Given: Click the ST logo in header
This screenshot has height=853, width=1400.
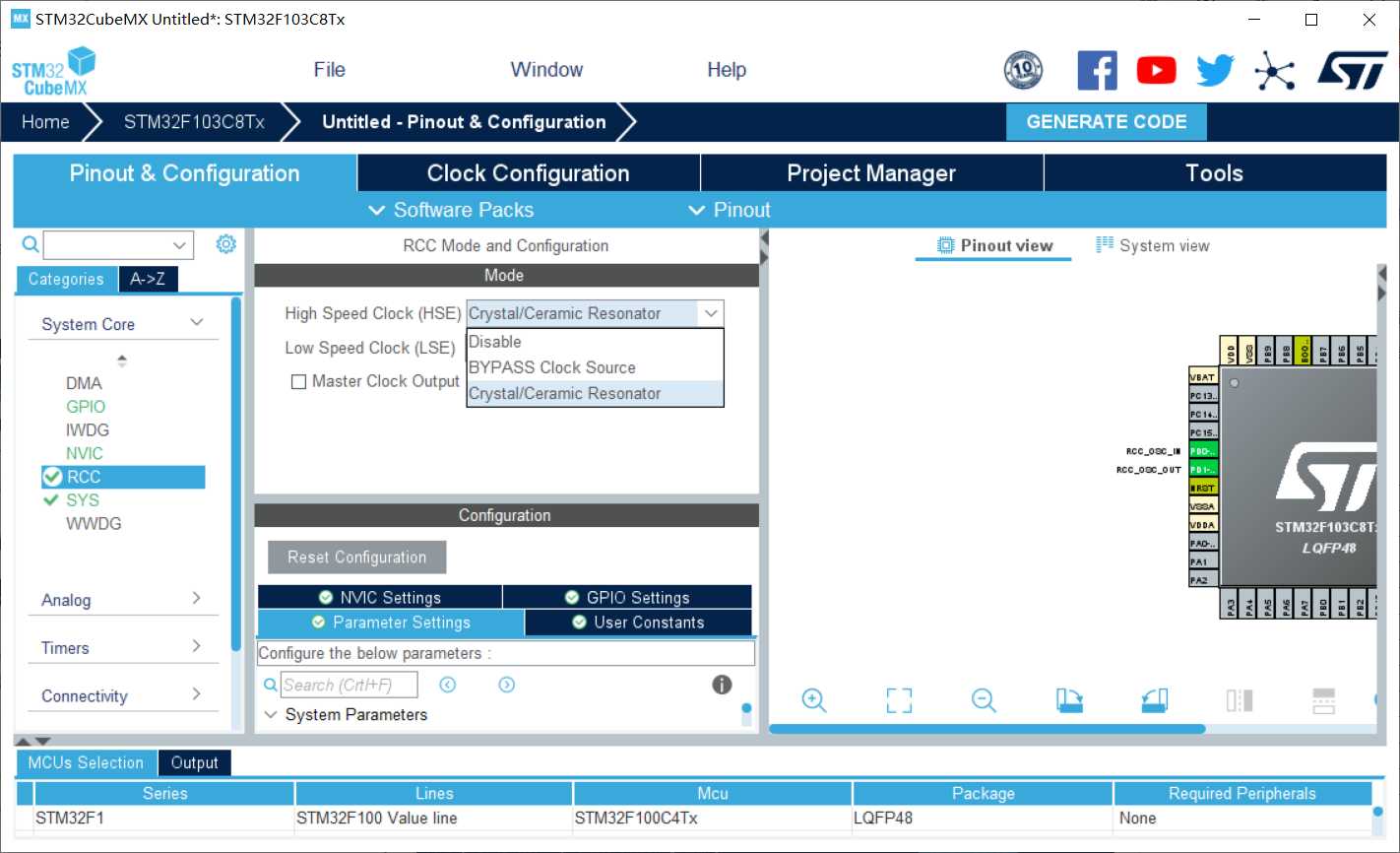Looking at the screenshot, I should coord(1352,70).
